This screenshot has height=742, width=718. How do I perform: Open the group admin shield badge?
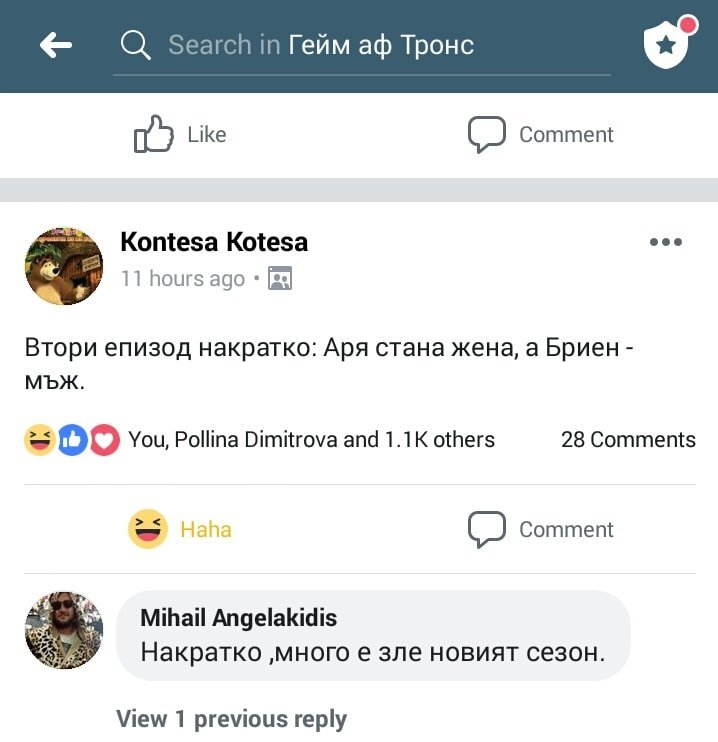click(667, 44)
